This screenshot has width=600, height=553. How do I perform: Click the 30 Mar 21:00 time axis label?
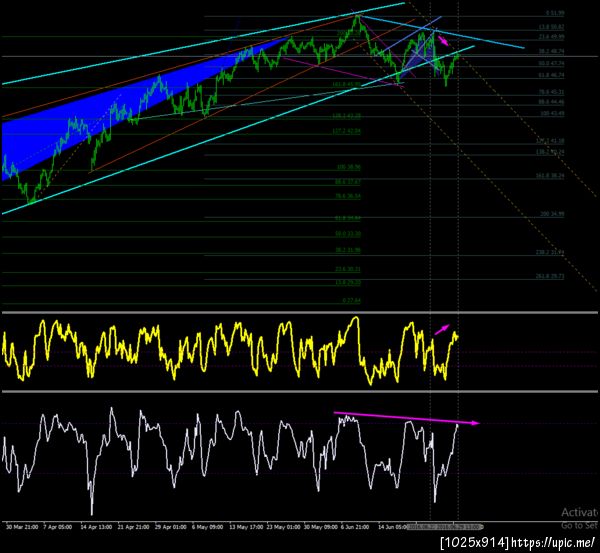click(22, 527)
